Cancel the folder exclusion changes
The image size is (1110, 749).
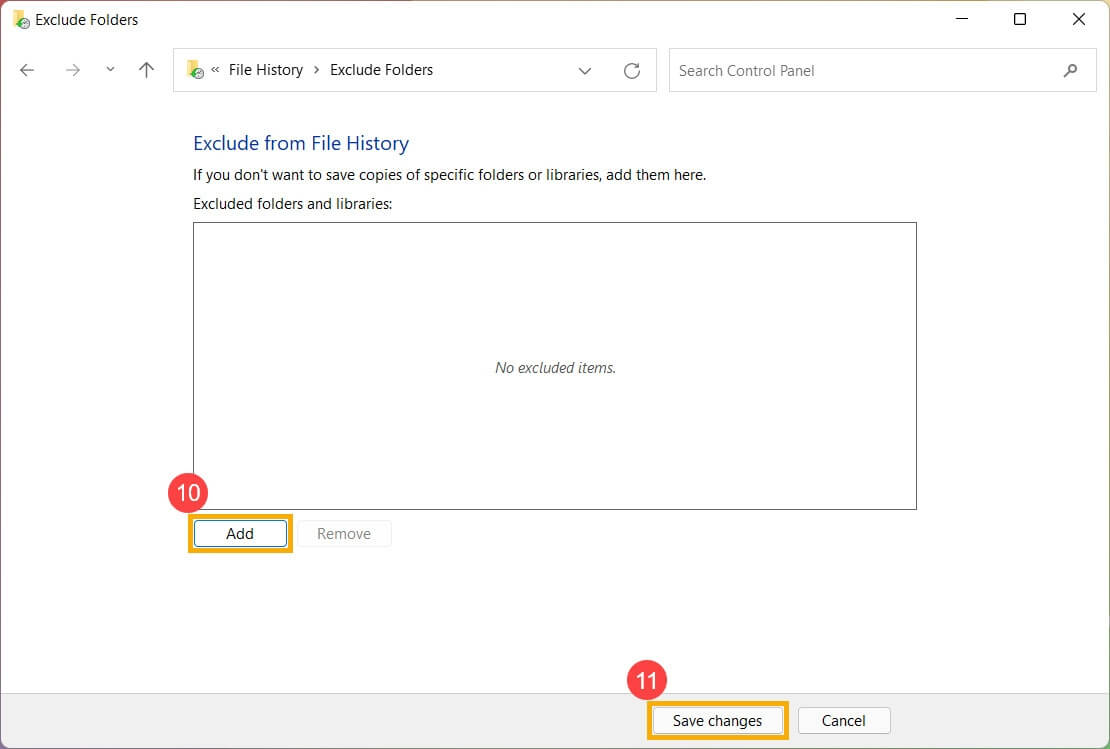[x=843, y=721]
